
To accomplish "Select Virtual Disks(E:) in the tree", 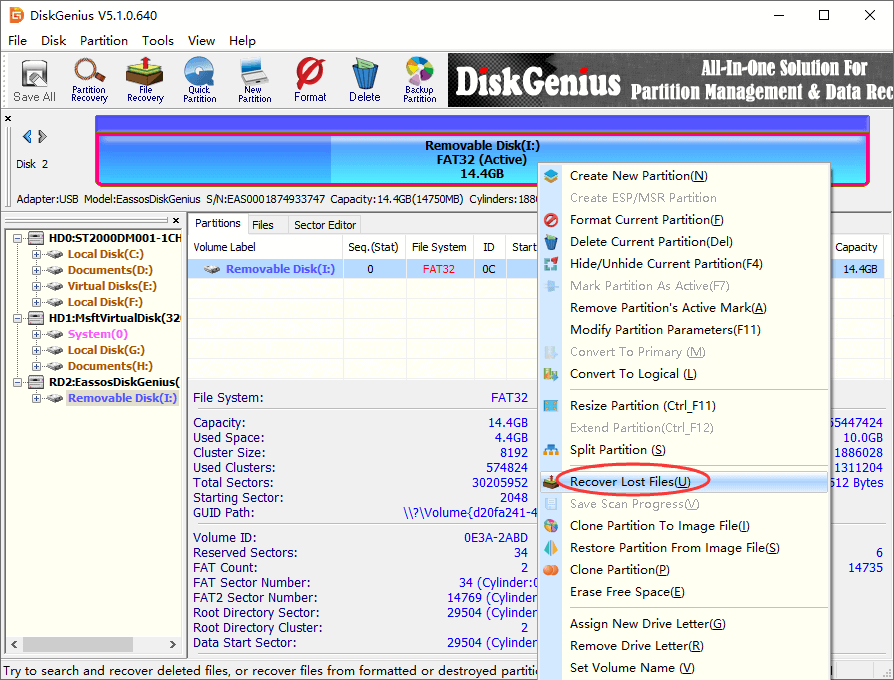I will [x=111, y=286].
